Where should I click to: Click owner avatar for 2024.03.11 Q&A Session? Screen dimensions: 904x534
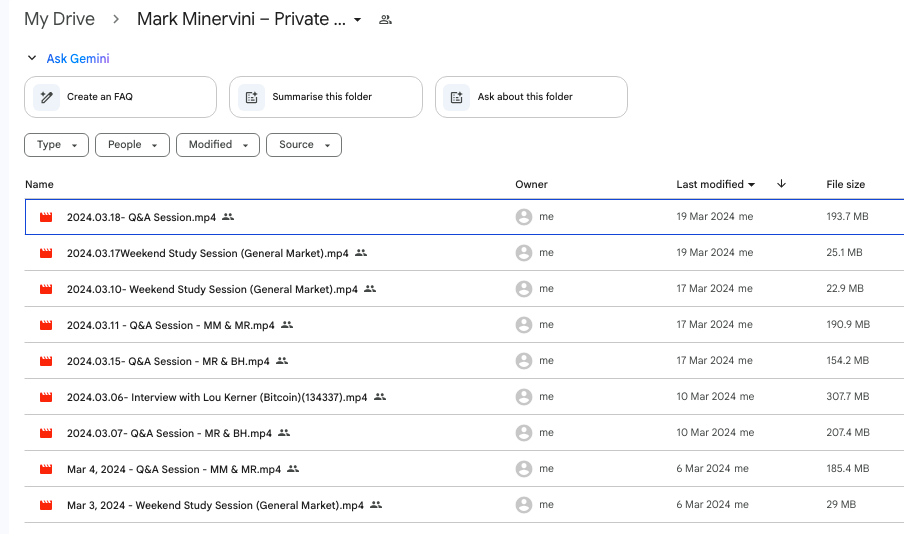point(523,325)
